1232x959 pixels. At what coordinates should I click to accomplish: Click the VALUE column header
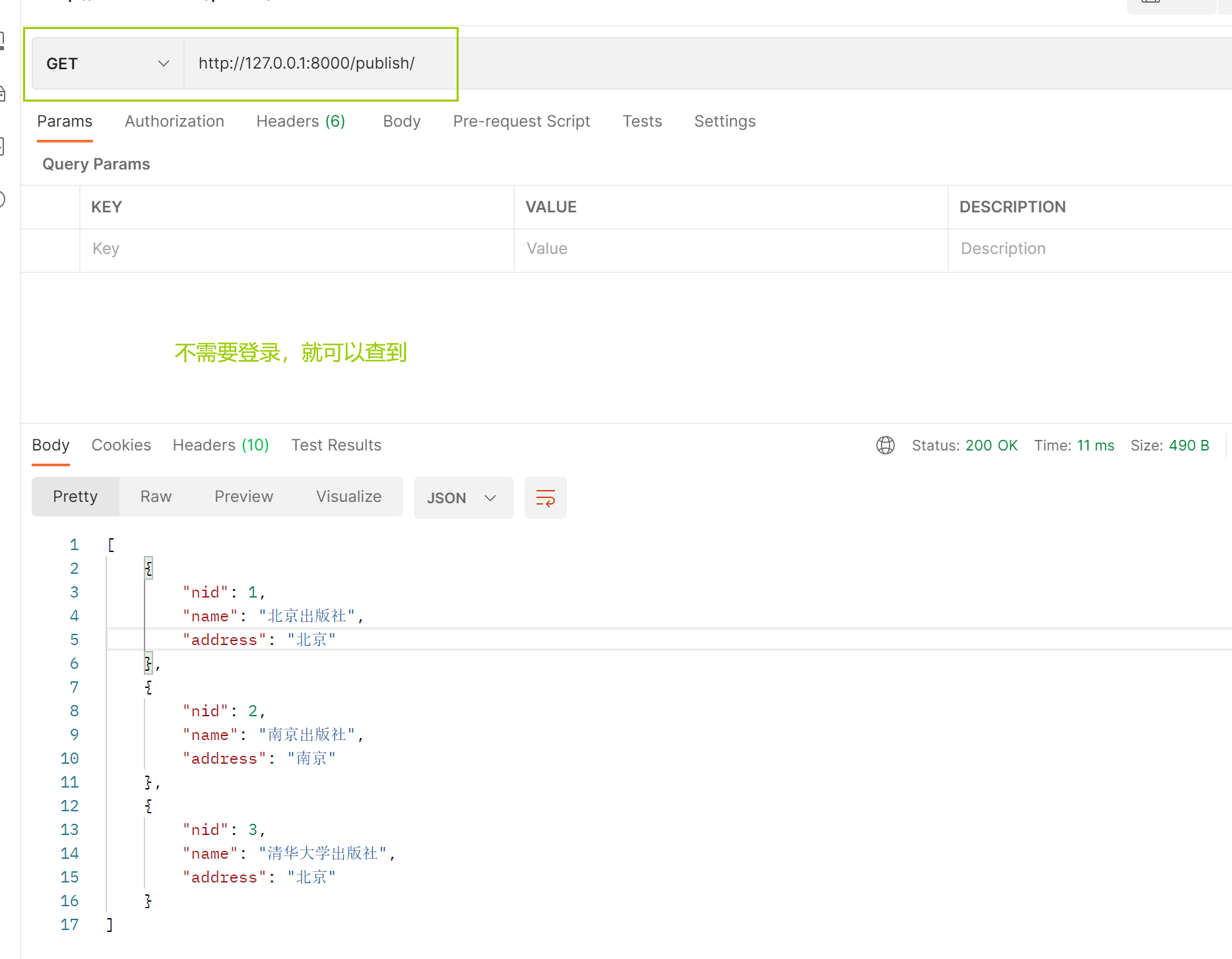coord(551,207)
